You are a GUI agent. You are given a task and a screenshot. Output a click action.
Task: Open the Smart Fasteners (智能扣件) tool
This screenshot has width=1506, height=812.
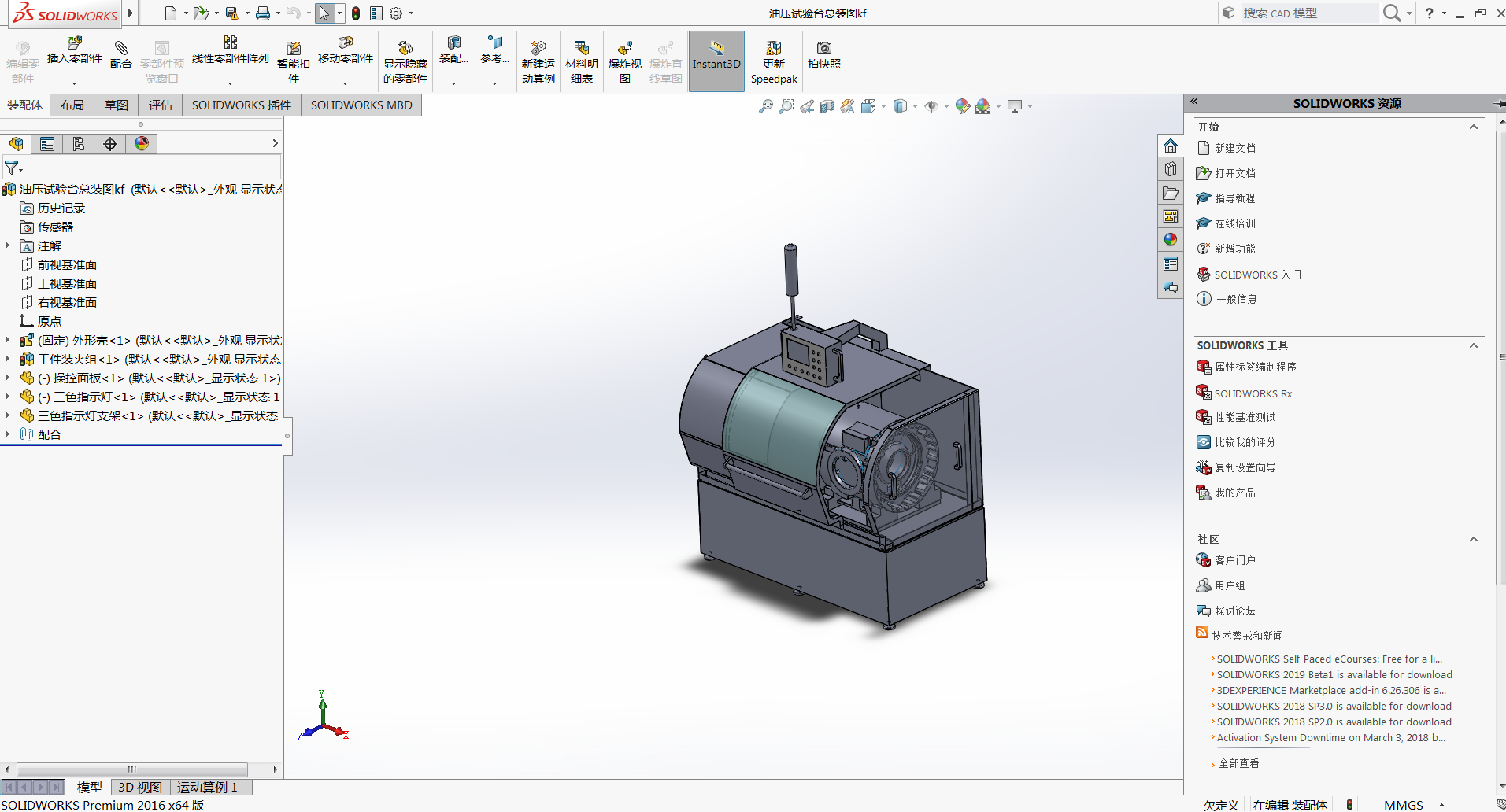[293, 49]
